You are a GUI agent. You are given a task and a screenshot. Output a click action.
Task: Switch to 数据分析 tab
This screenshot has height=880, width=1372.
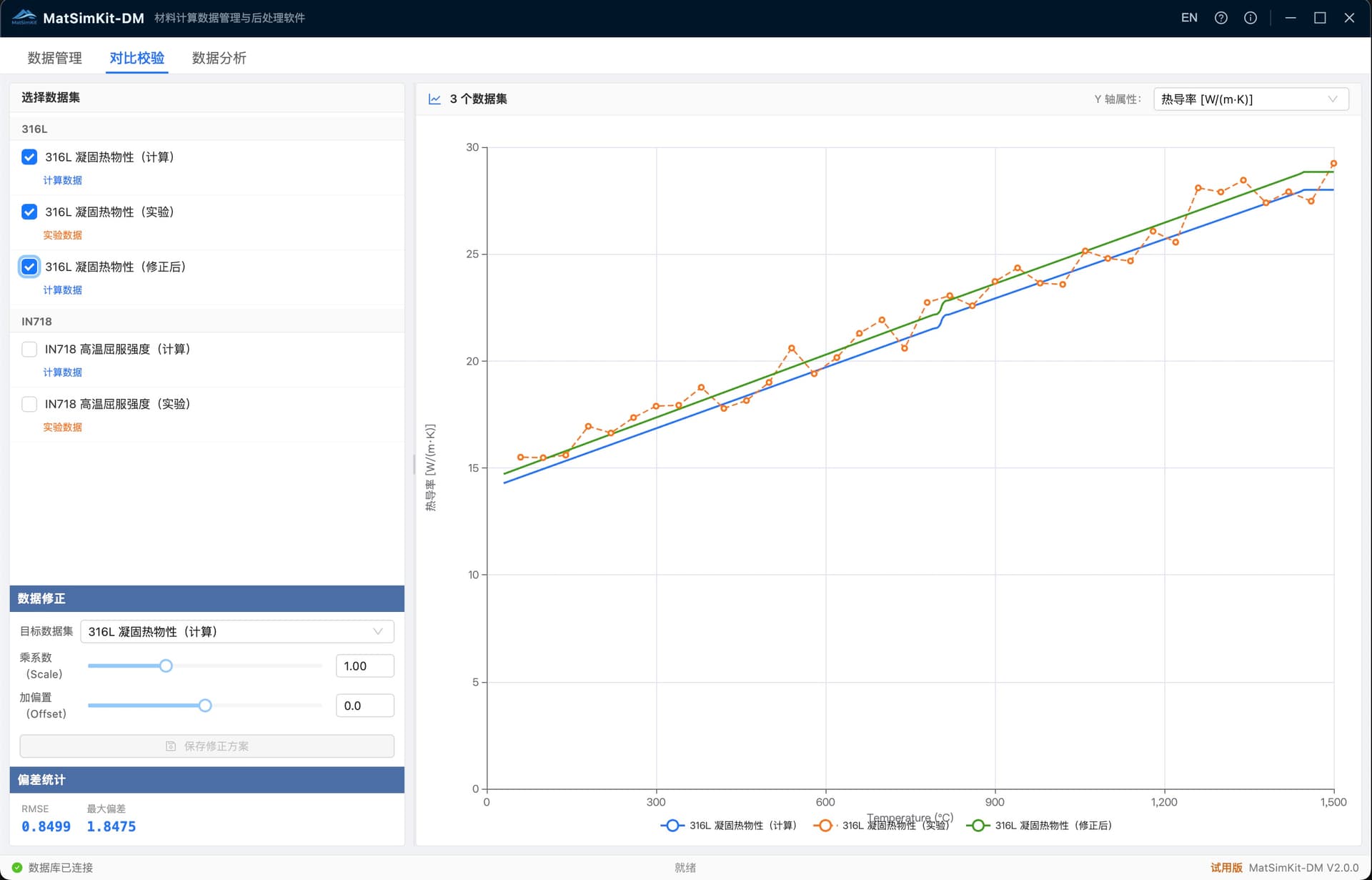219,58
